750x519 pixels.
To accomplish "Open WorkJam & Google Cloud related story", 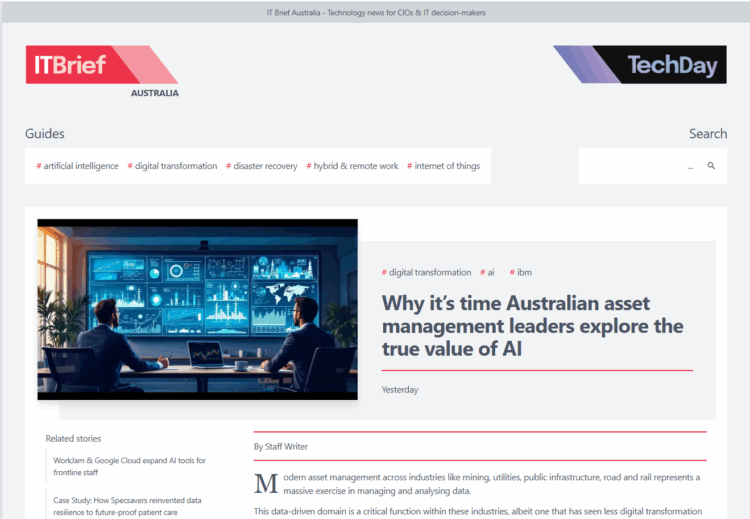I will [x=130, y=466].
